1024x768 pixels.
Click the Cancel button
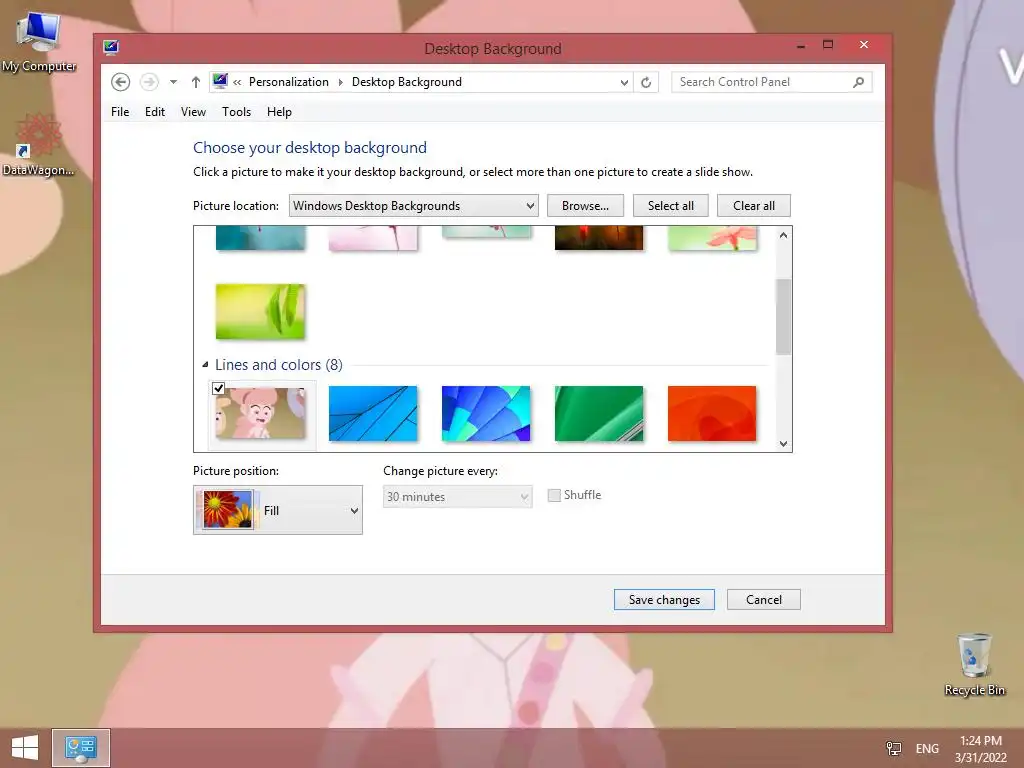click(x=763, y=600)
